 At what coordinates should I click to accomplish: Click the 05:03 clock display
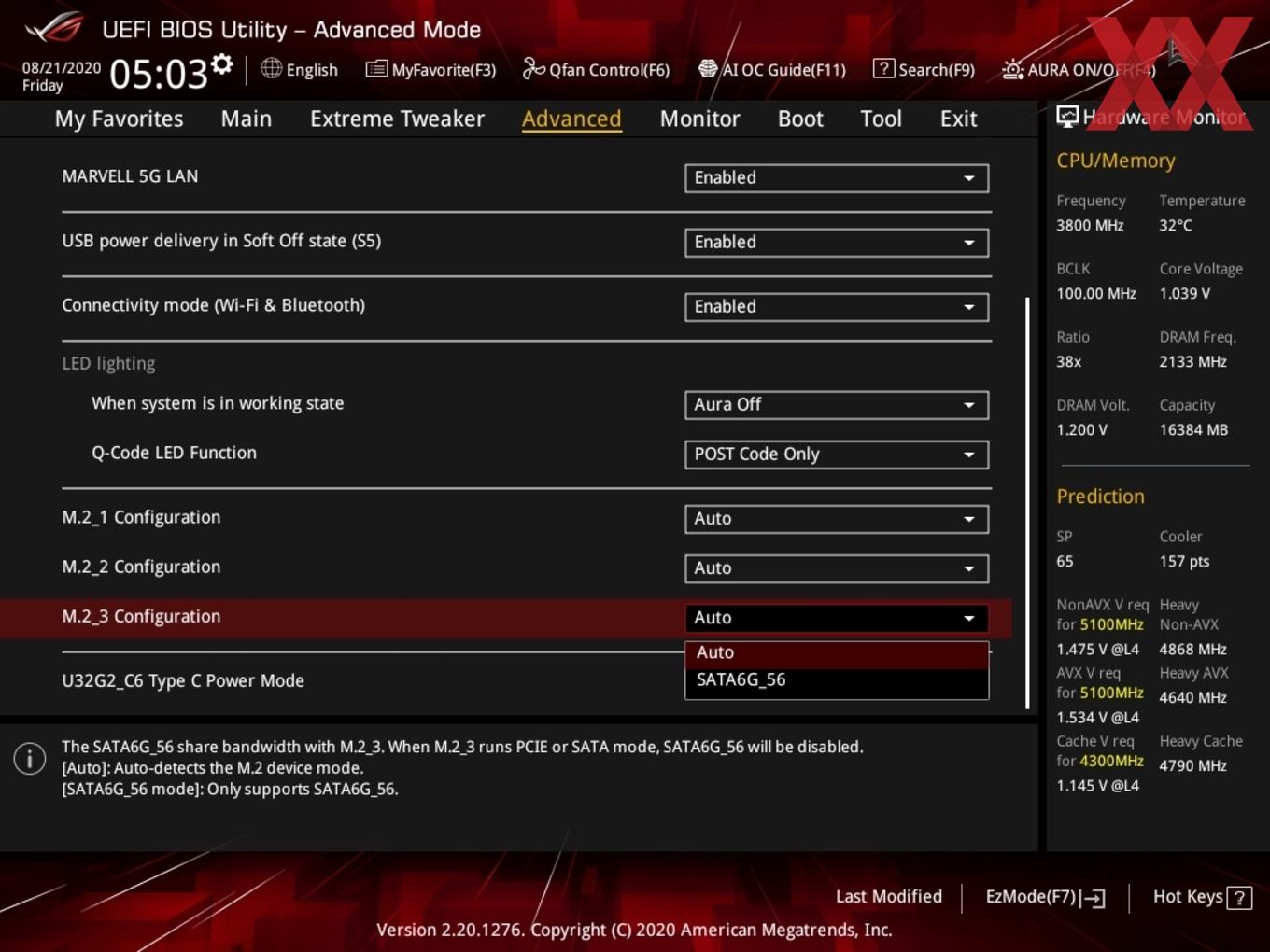(x=159, y=73)
